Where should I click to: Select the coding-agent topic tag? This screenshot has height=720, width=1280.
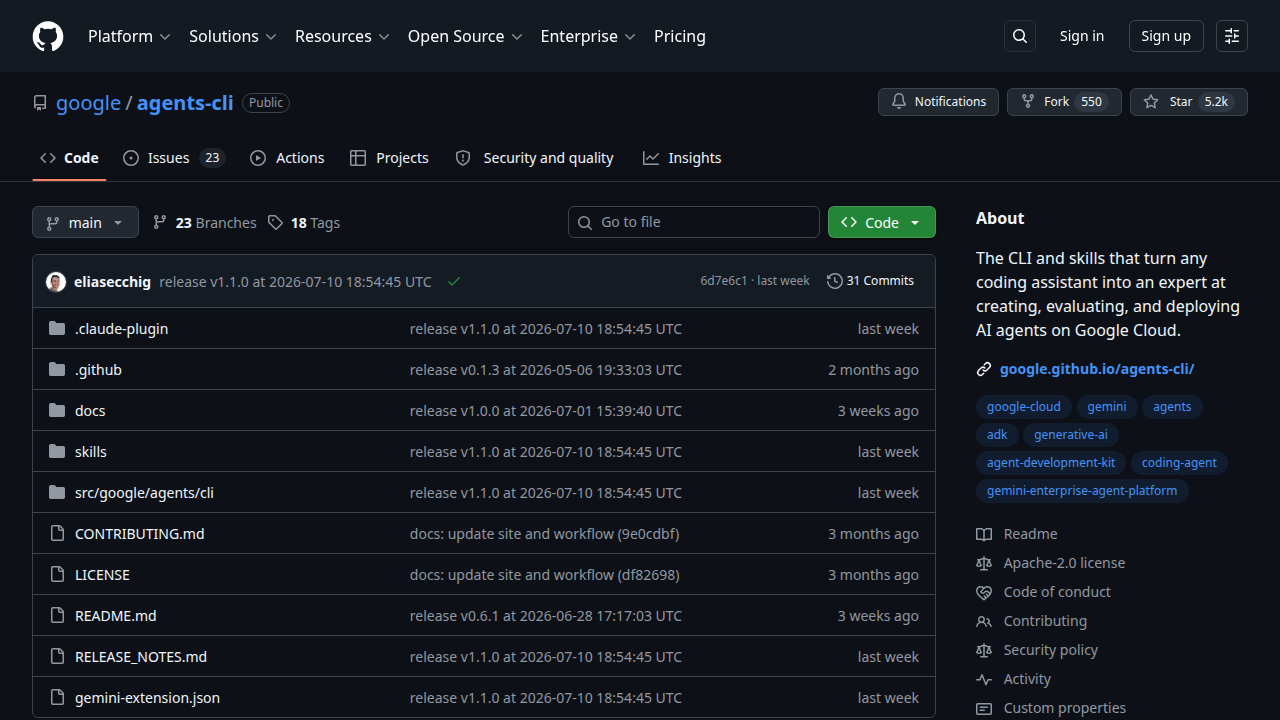[x=1180, y=463]
